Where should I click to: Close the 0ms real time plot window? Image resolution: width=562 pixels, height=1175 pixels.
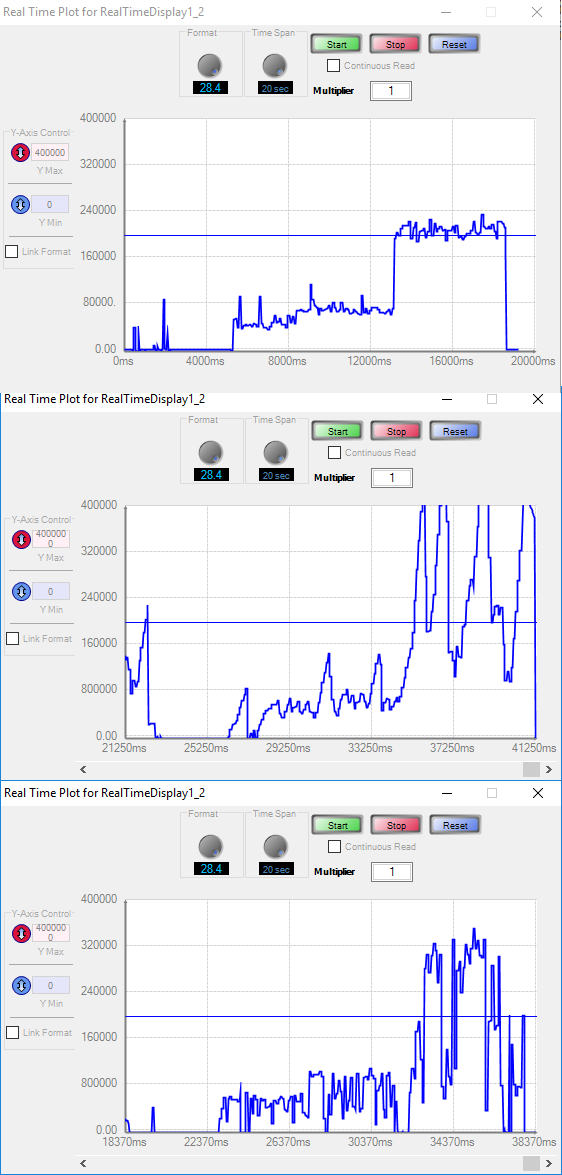537,11
